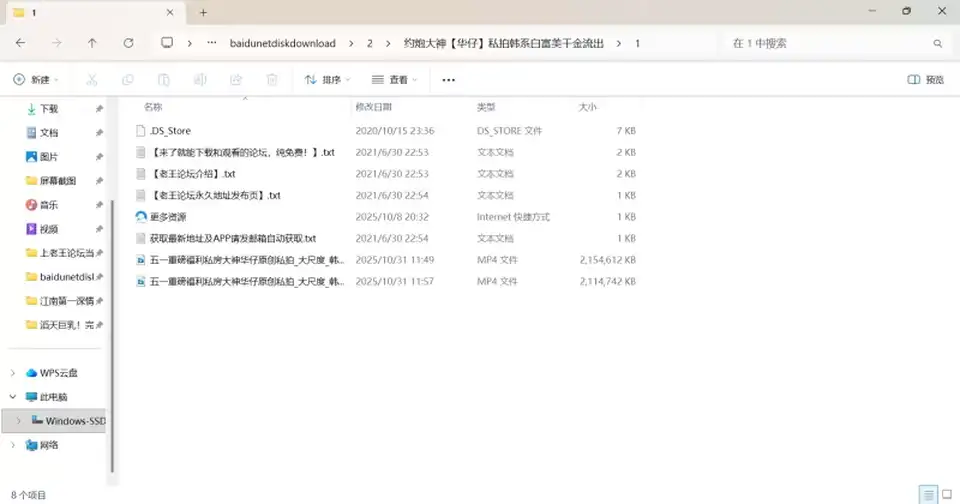Go up one folder level
This screenshot has height=504, width=960.
pyautogui.click(x=92, y=43)
